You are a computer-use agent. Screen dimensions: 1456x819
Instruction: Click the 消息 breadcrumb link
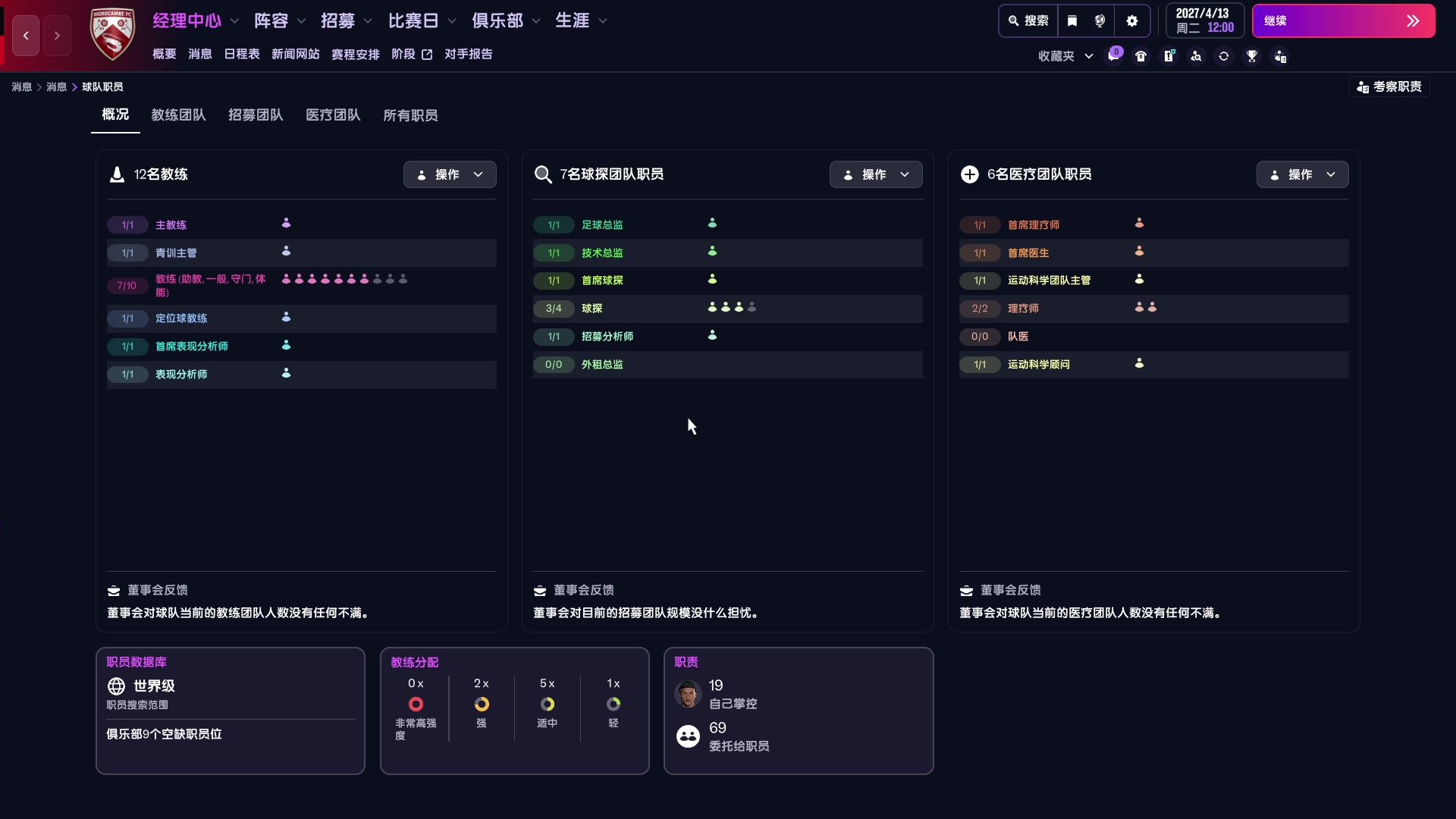(x=20, y=86)
